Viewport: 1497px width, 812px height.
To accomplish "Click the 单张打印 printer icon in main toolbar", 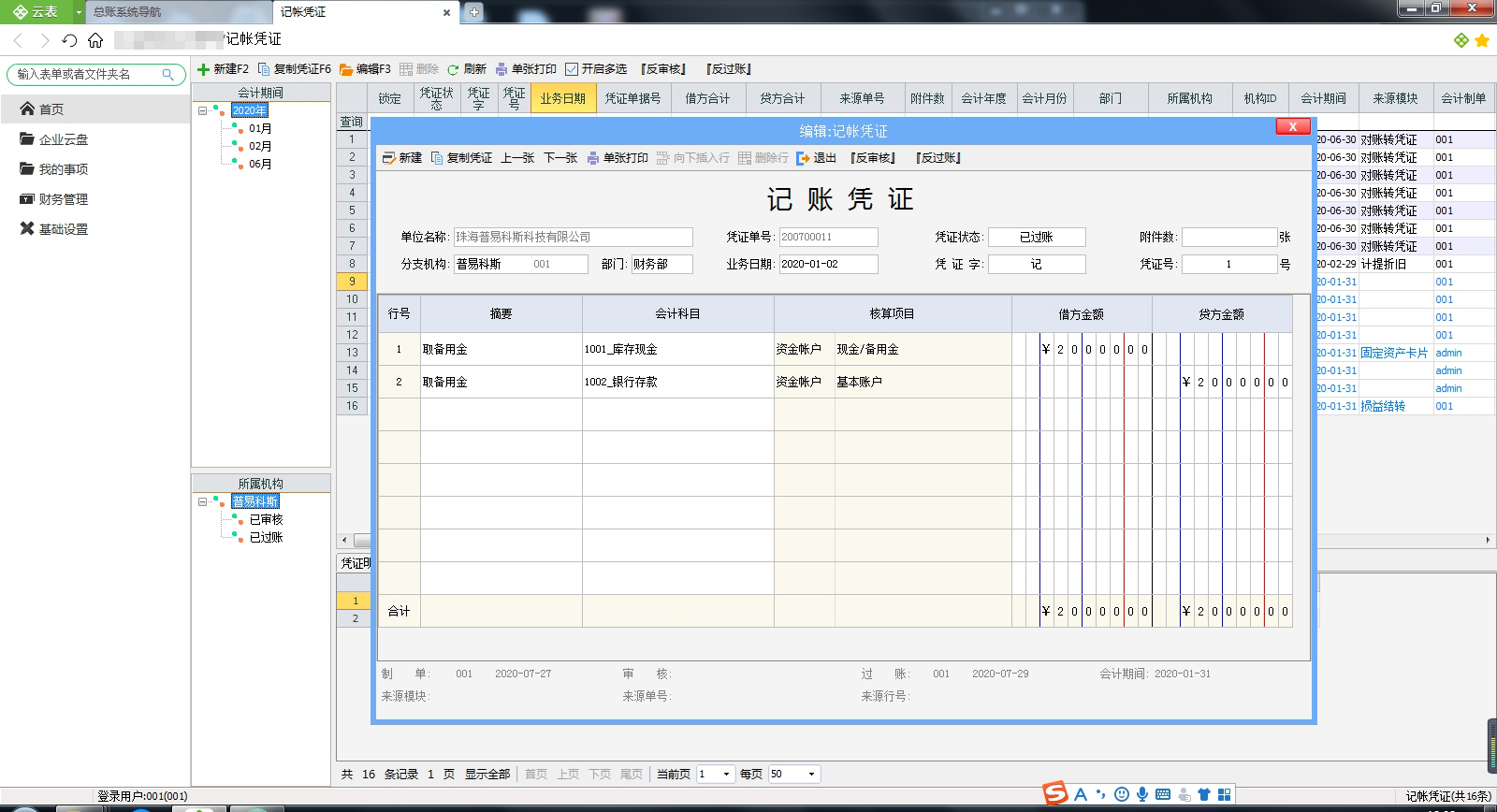I will pos(501,69).
